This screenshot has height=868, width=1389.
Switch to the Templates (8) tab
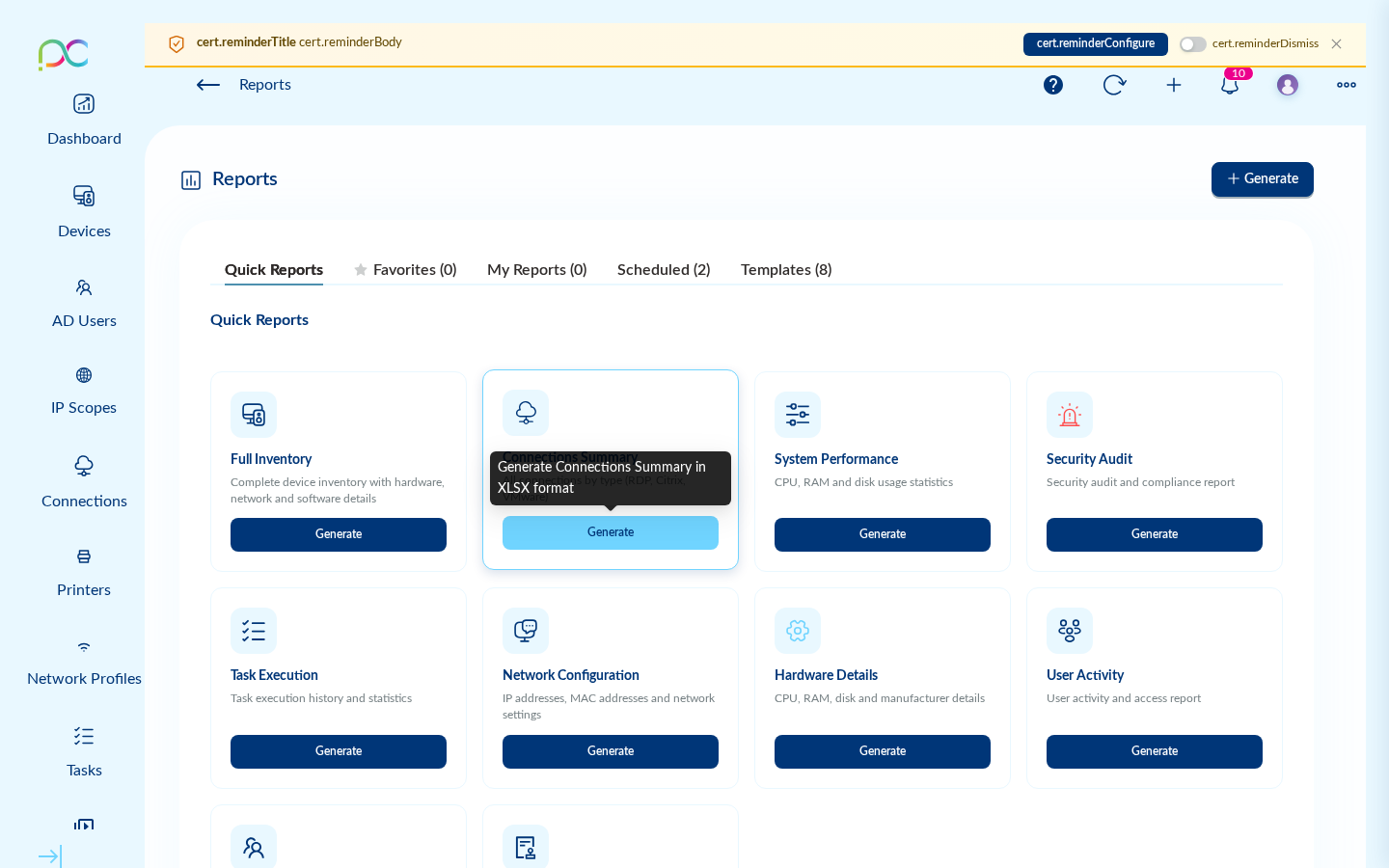[786, 270]
